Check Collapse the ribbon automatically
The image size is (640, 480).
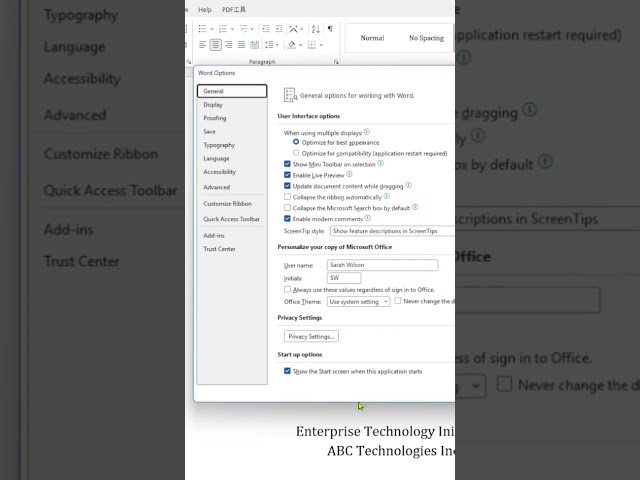pyautogui.click(x=287, y=197)
